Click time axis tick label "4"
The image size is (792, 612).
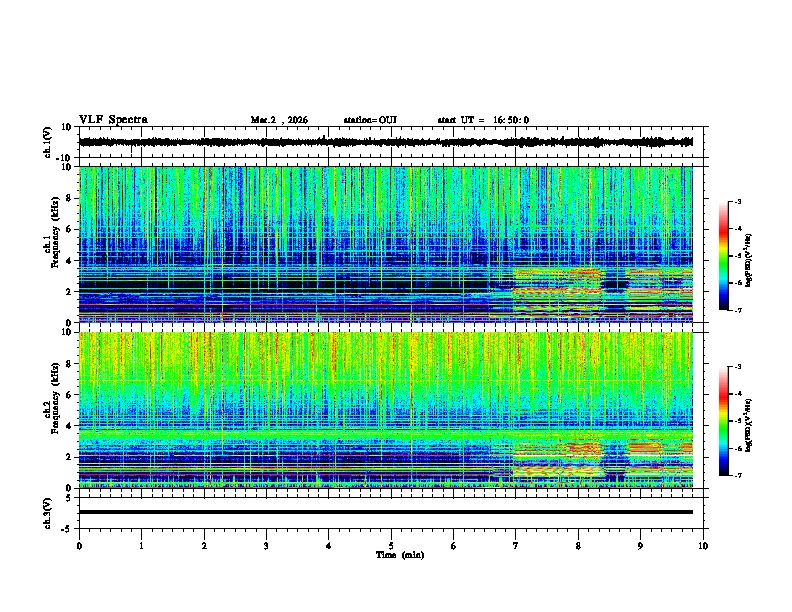click(x=329, y=546)
